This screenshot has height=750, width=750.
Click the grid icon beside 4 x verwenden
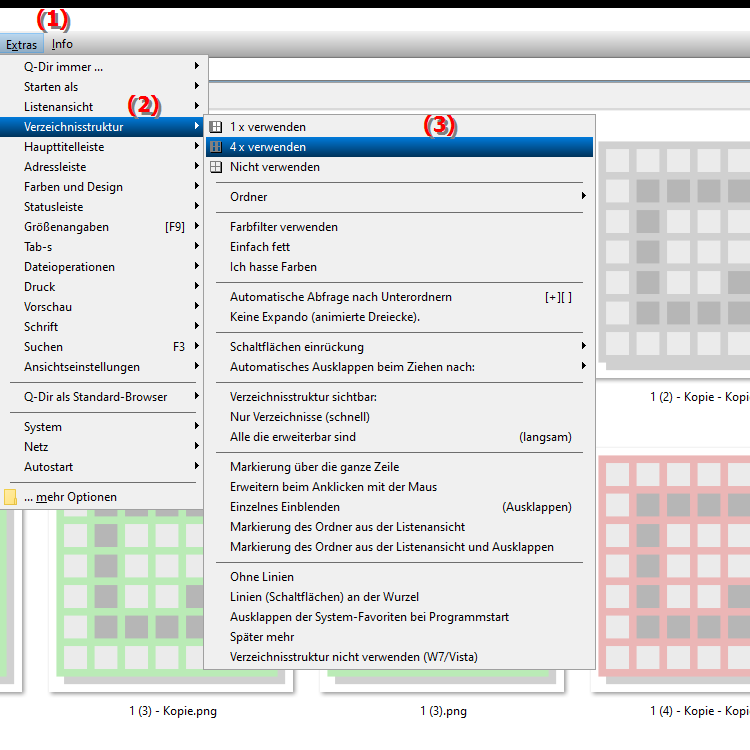click(x=216, y=147)
